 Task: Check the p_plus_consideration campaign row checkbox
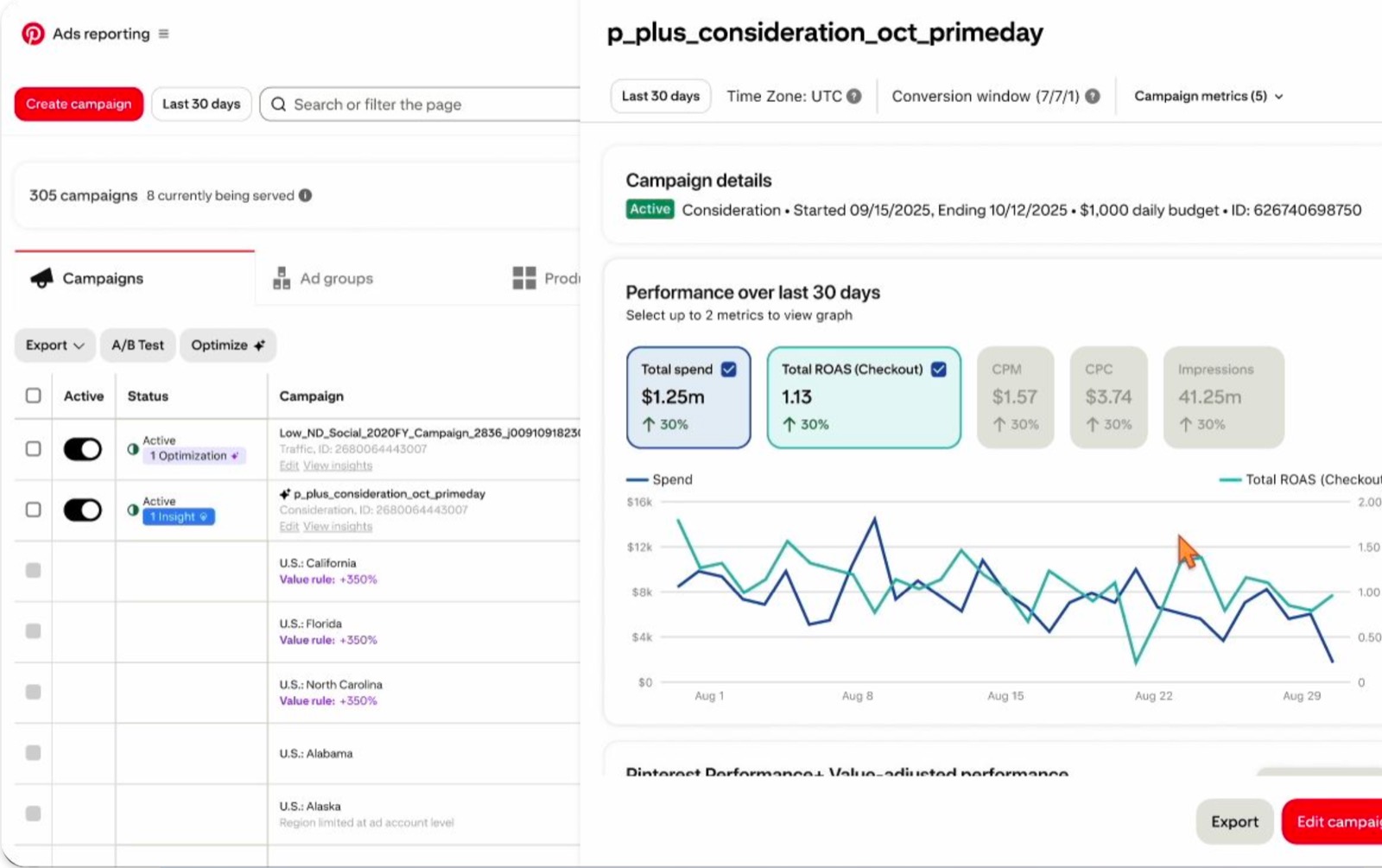(x=33, y=510)
